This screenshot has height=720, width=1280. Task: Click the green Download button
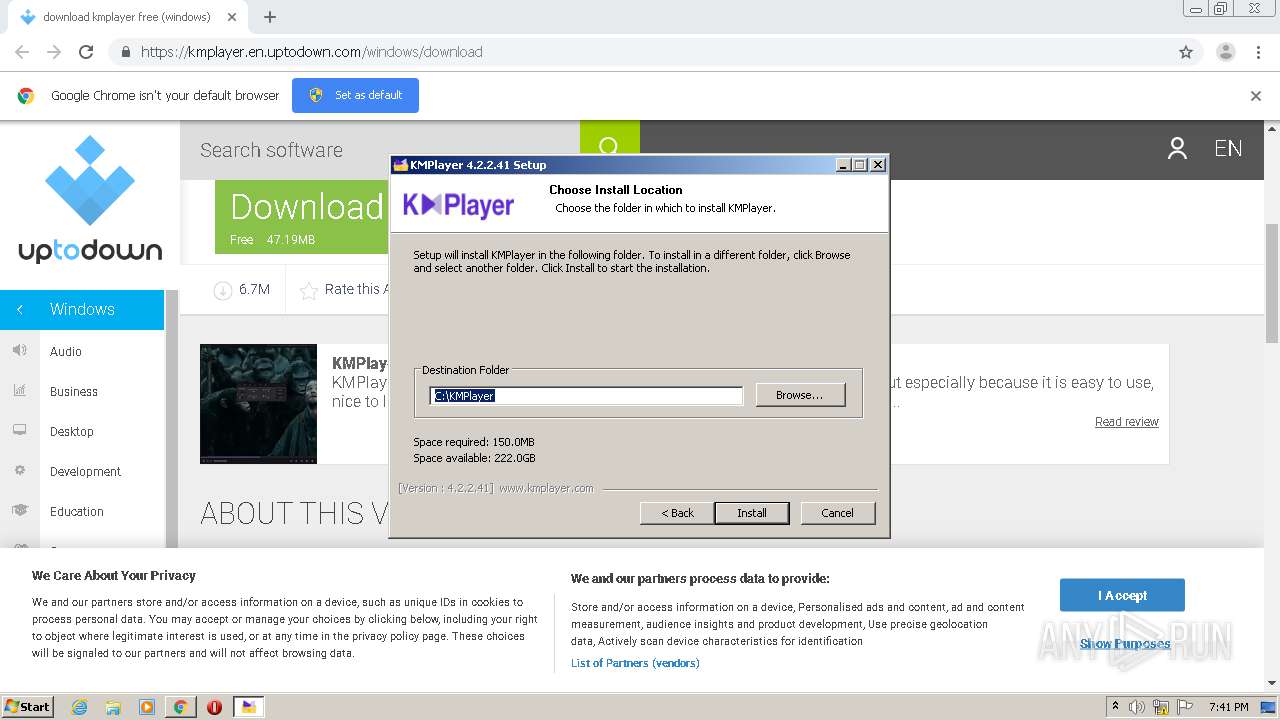click(x=302, y=217)
